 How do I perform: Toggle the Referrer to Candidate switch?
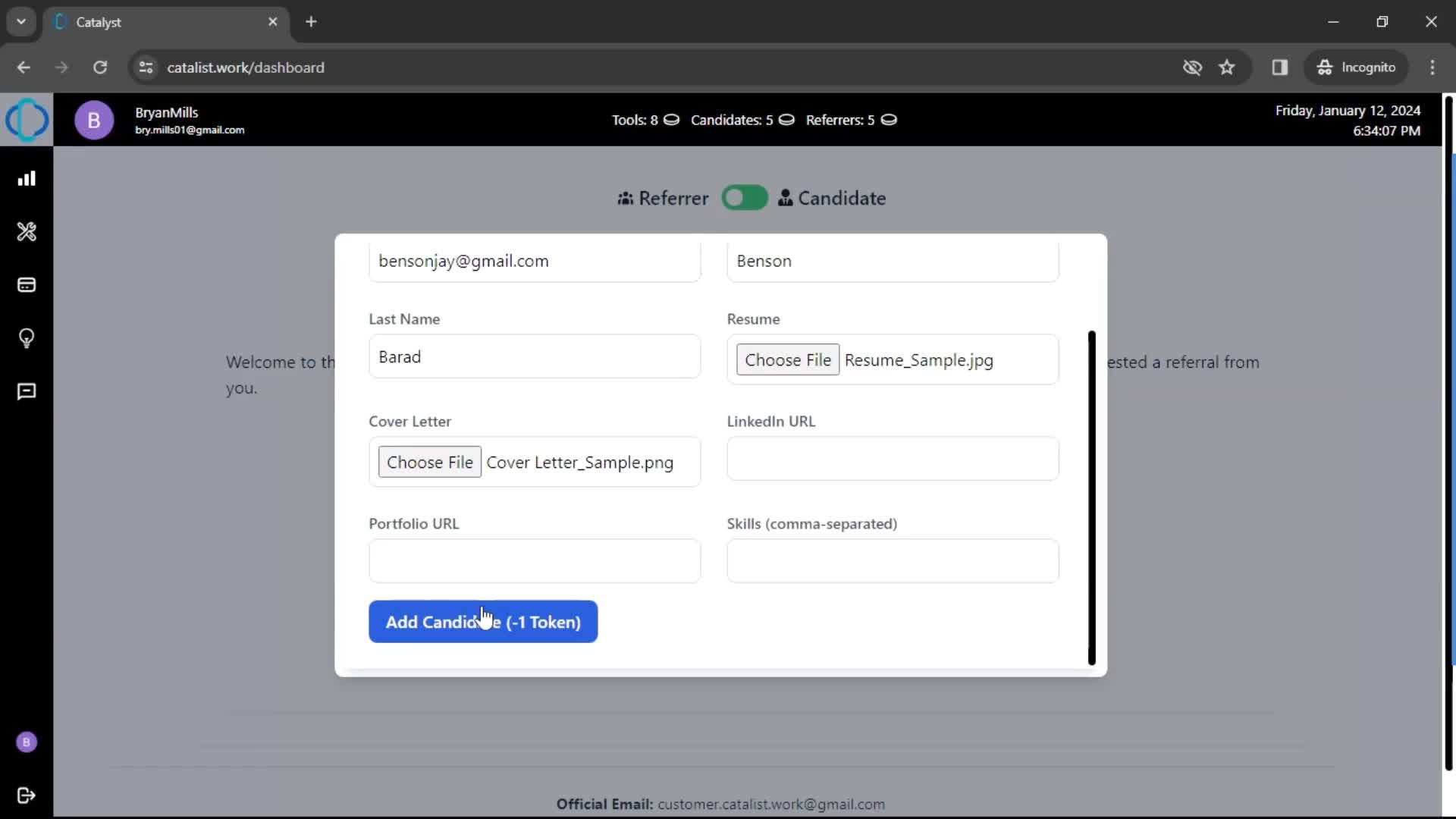coord(745,198)
